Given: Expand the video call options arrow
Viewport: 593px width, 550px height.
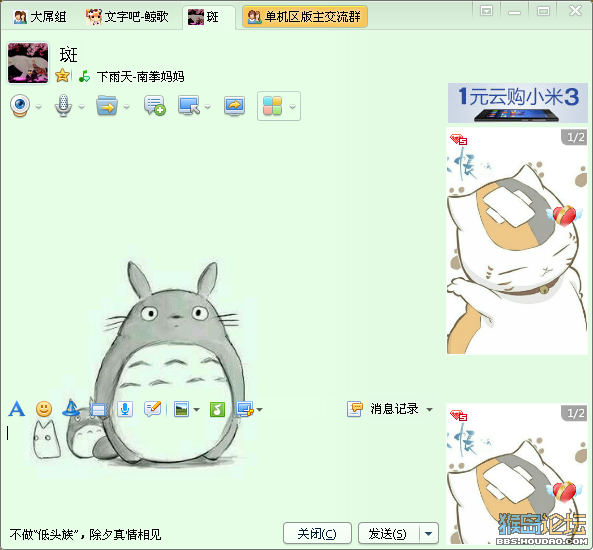Looking at the screenshot, I should pos(39,107).
